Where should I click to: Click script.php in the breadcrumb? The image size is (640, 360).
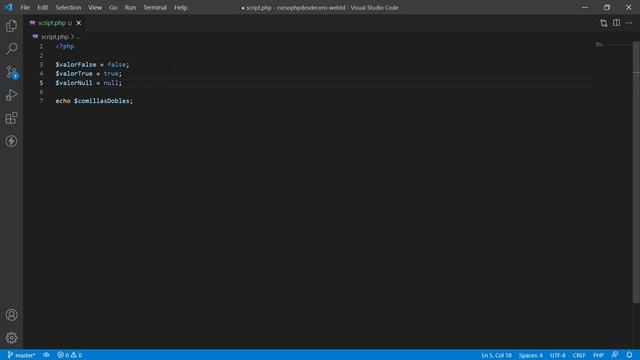pyautogui.click(x=55, y=37)
